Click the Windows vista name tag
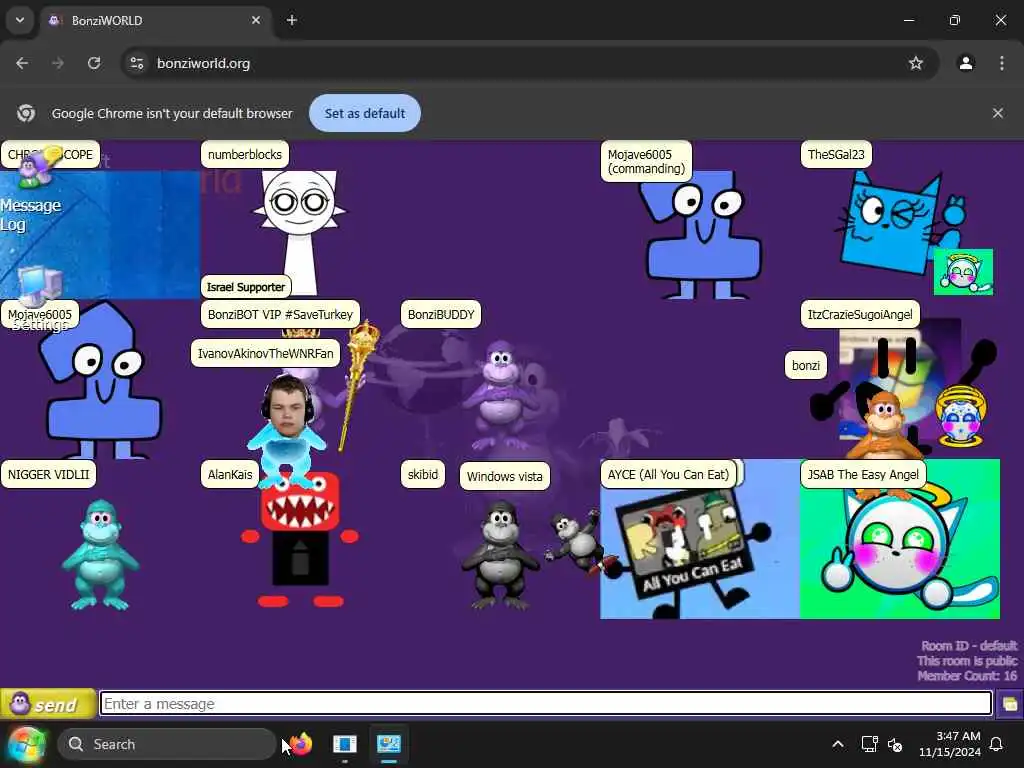 tap(504, 476)
